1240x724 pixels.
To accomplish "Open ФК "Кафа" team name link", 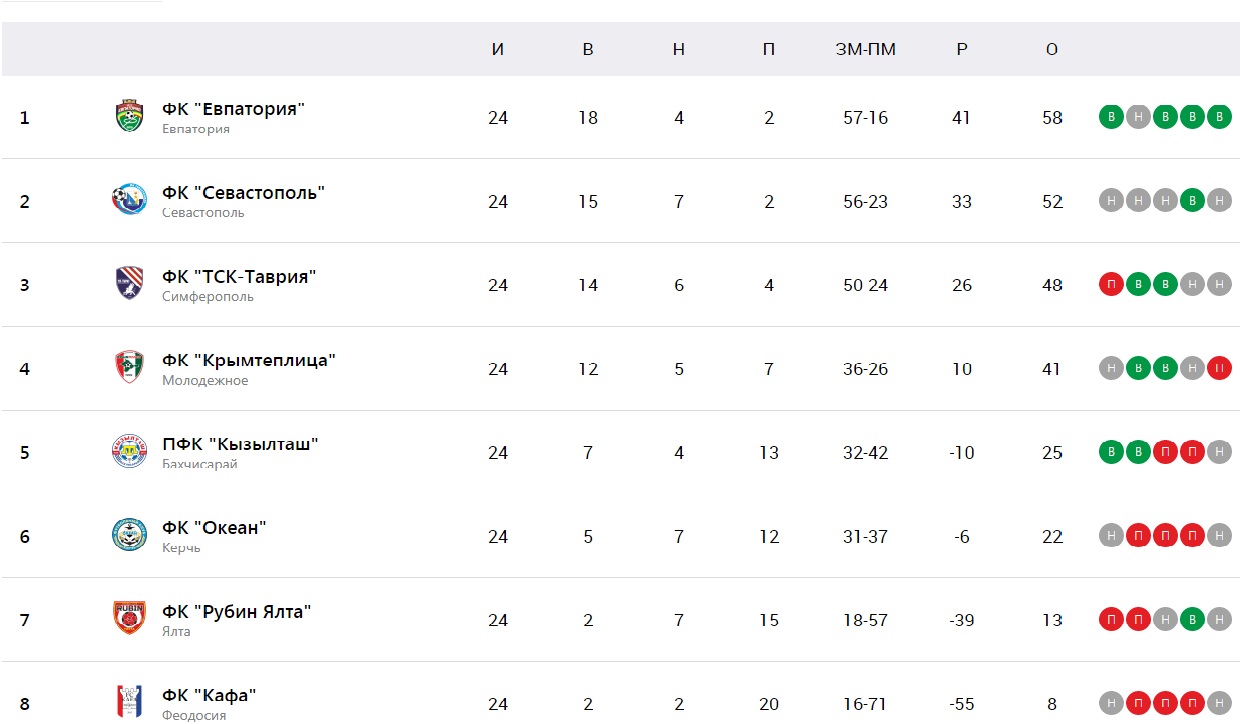I will click(210, 695).
